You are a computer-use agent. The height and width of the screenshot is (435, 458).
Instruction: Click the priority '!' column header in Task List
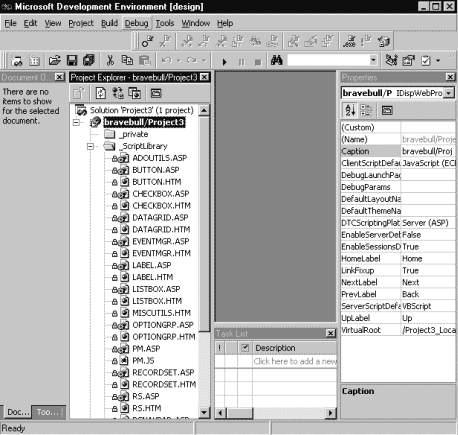coord(219,348)
